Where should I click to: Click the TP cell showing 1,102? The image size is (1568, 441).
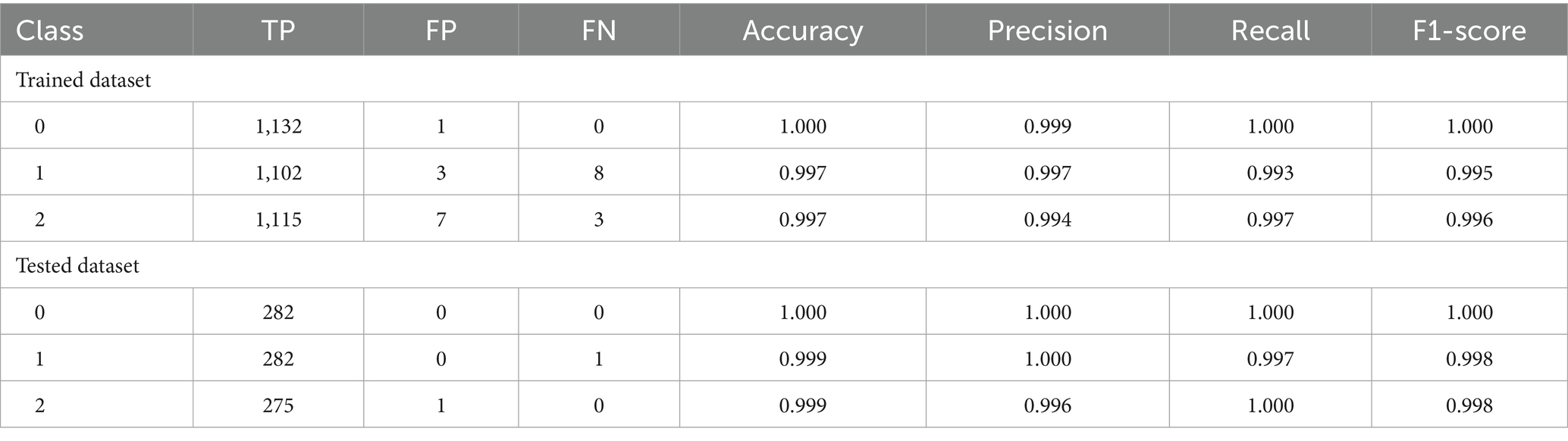pos(278,173)
